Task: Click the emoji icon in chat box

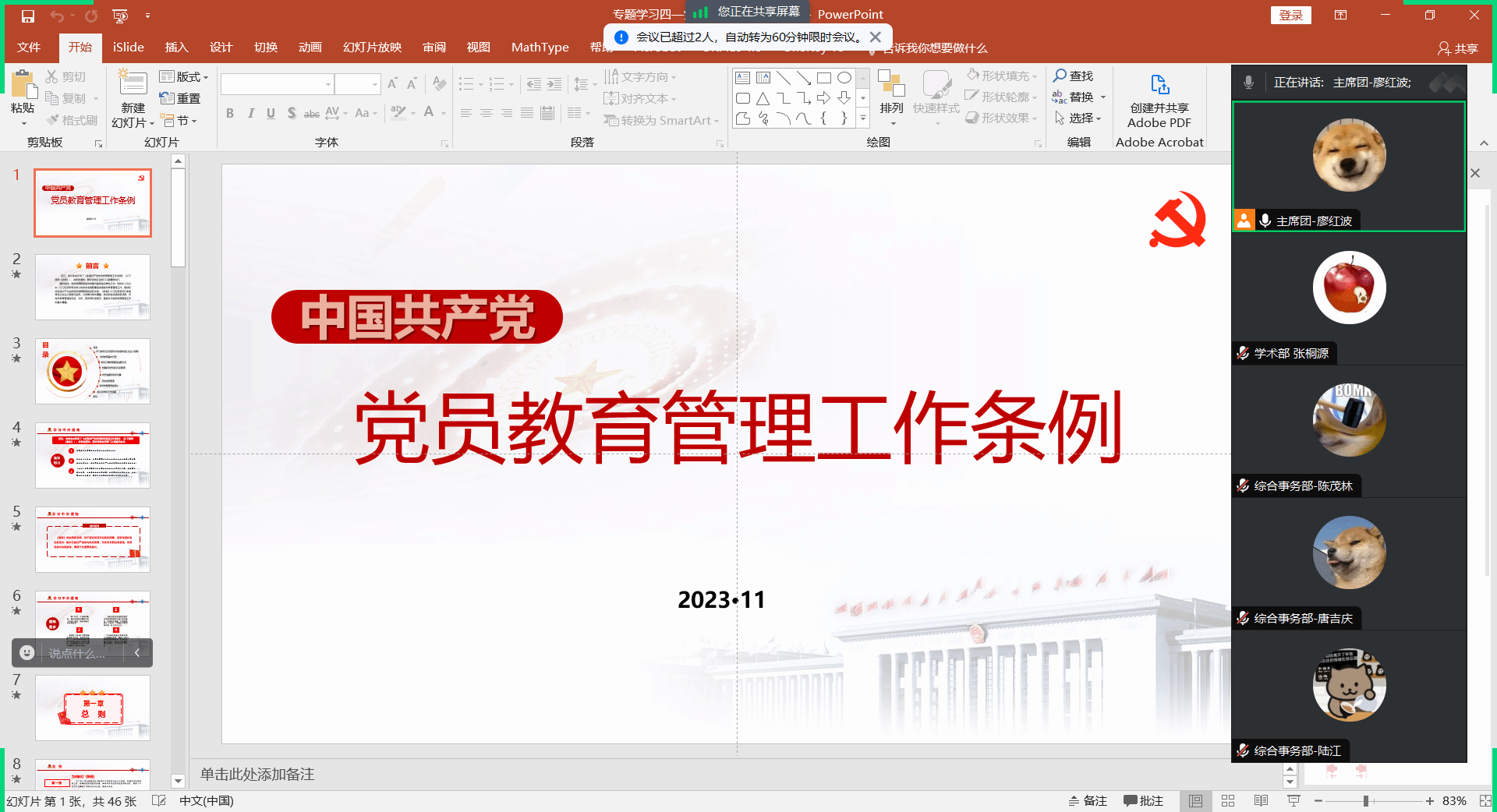Action: tap(27, 653)
